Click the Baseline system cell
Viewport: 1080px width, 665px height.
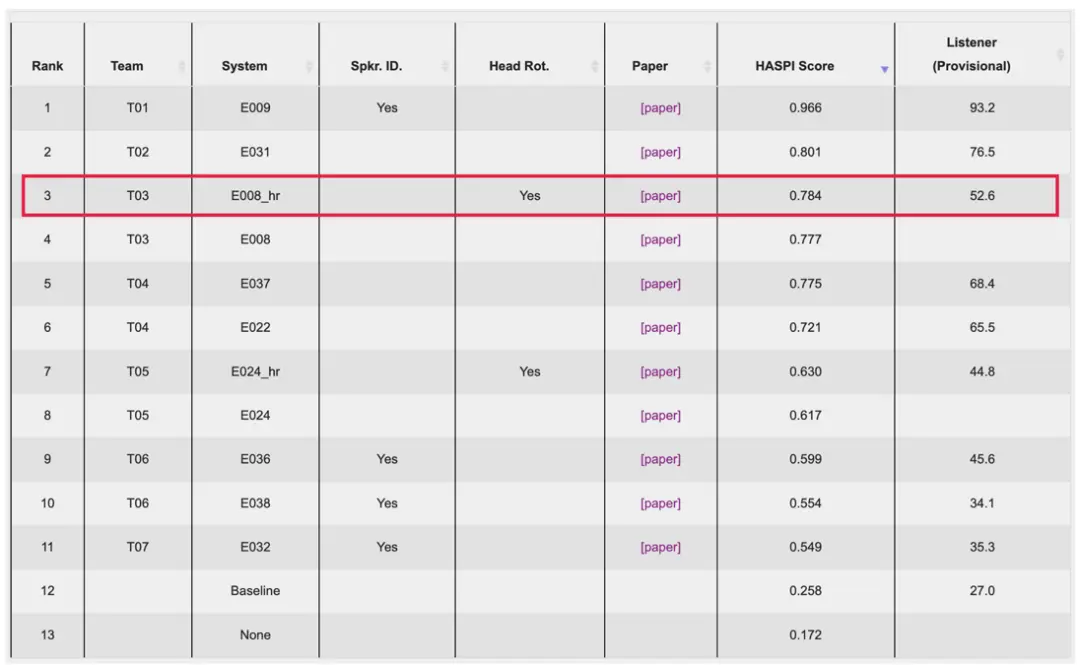[255, 591]
